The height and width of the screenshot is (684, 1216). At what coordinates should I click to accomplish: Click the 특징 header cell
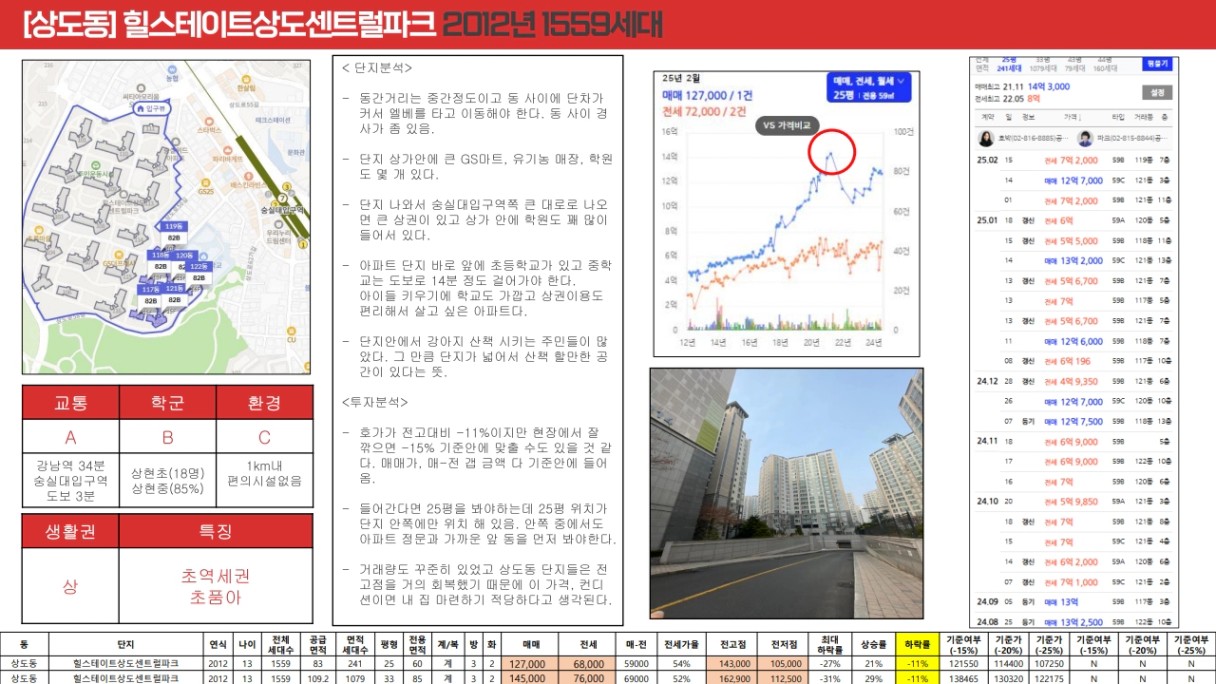pos(216,531)
